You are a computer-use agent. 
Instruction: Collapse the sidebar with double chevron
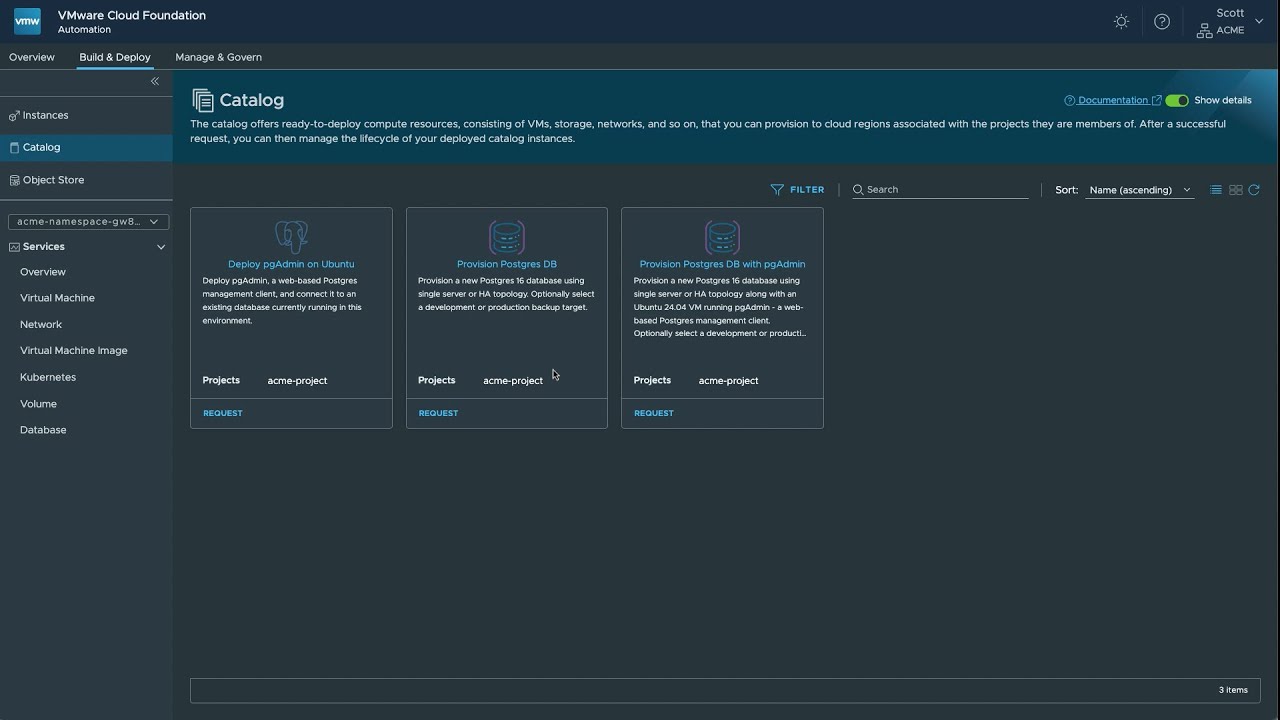(x=155, y=81)
